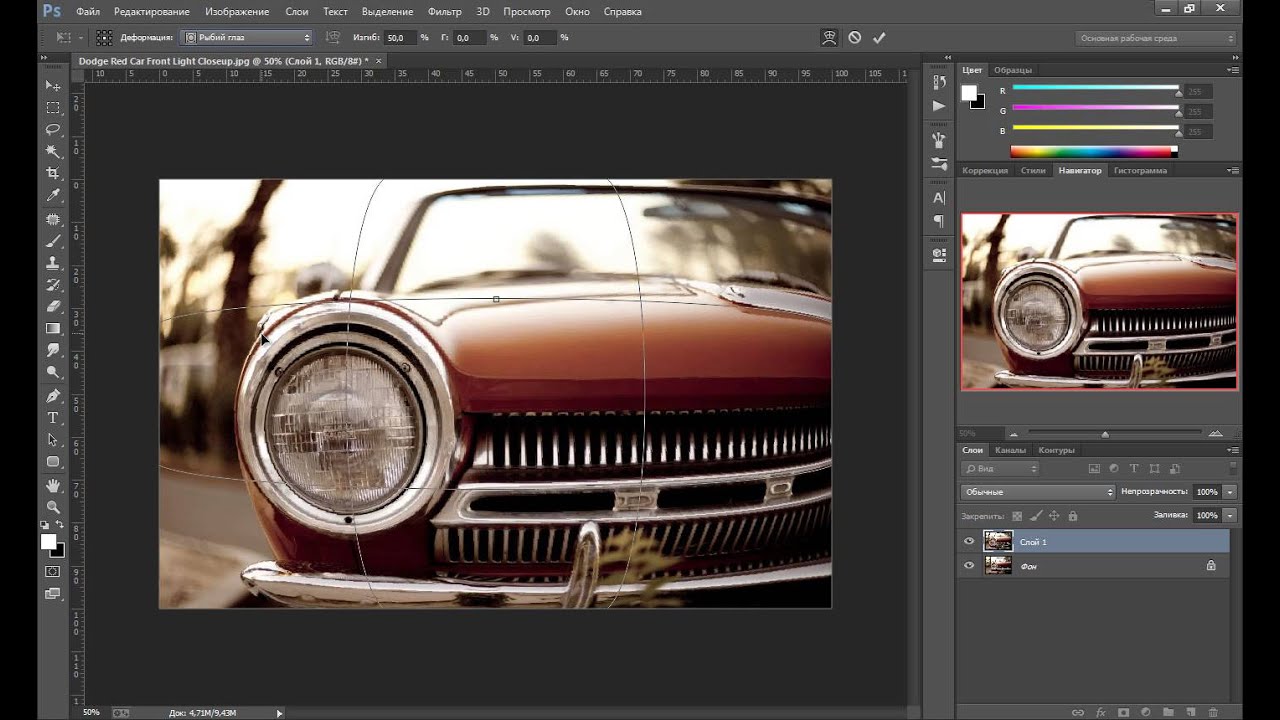Toggle visibility of the Фон layer
Image resolution: width=1280 pixels, height=720 pixels.
click(968, 566)
